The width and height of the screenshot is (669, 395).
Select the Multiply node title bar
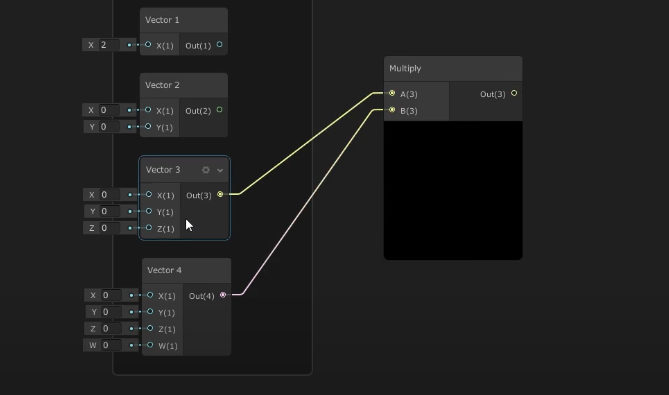(453, 69)
